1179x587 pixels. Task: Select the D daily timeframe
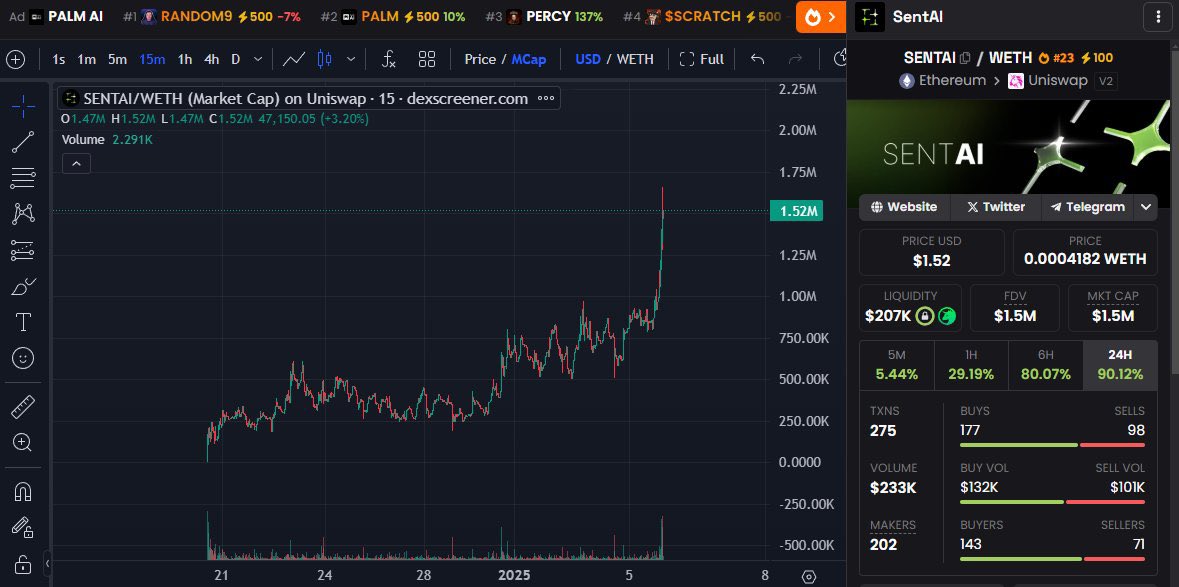click(235, 59)
